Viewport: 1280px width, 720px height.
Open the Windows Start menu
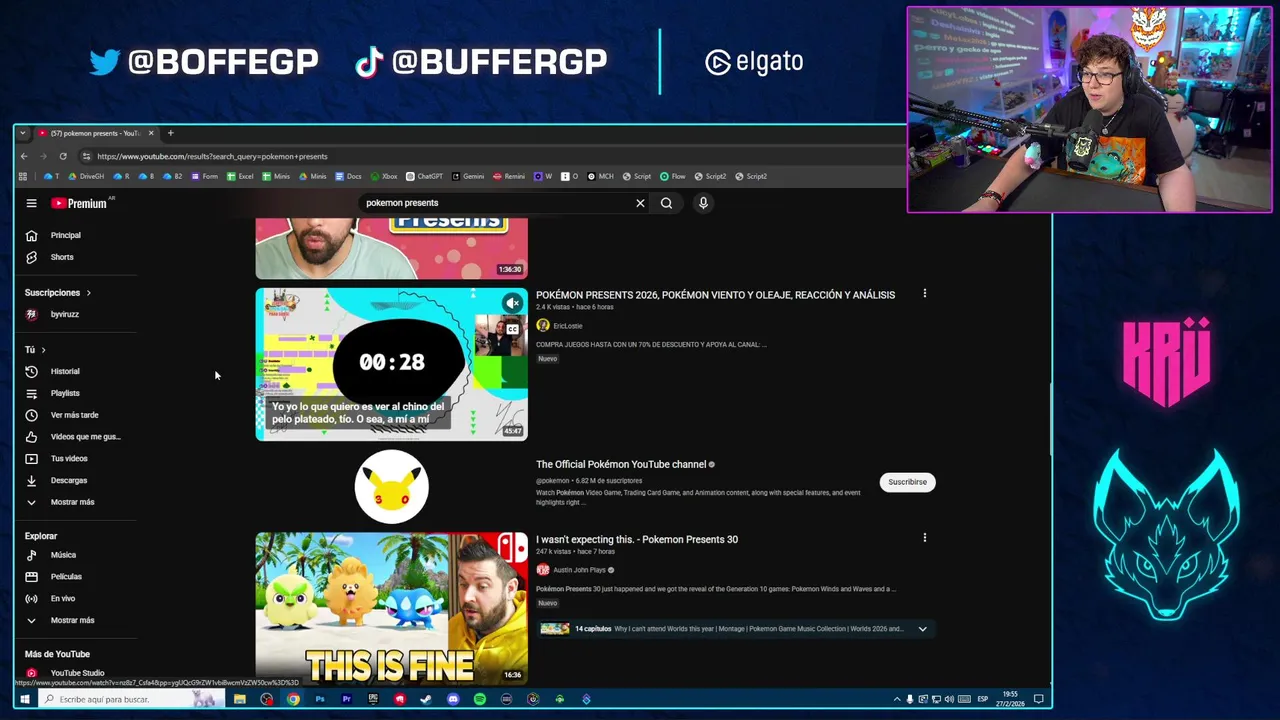(x=25, y=699)
